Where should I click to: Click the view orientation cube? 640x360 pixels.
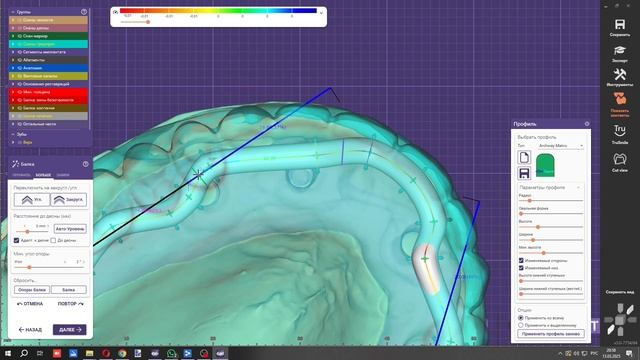(620, 320)
